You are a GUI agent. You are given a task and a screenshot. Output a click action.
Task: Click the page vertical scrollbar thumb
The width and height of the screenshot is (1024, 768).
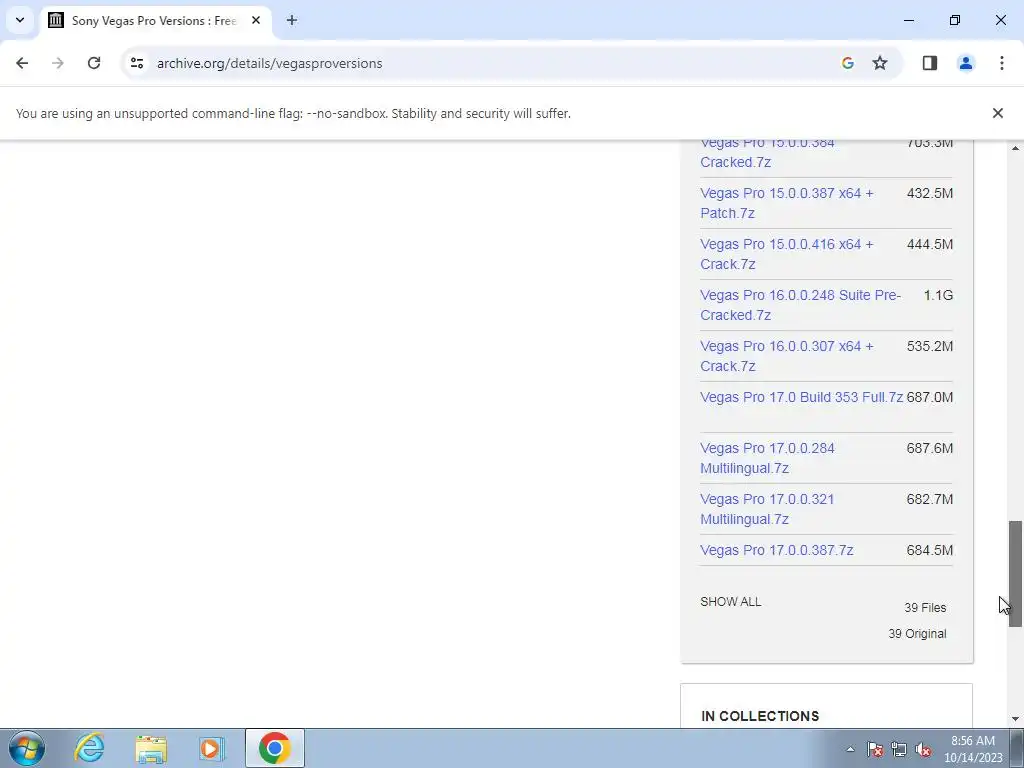tap(1015, 573)
